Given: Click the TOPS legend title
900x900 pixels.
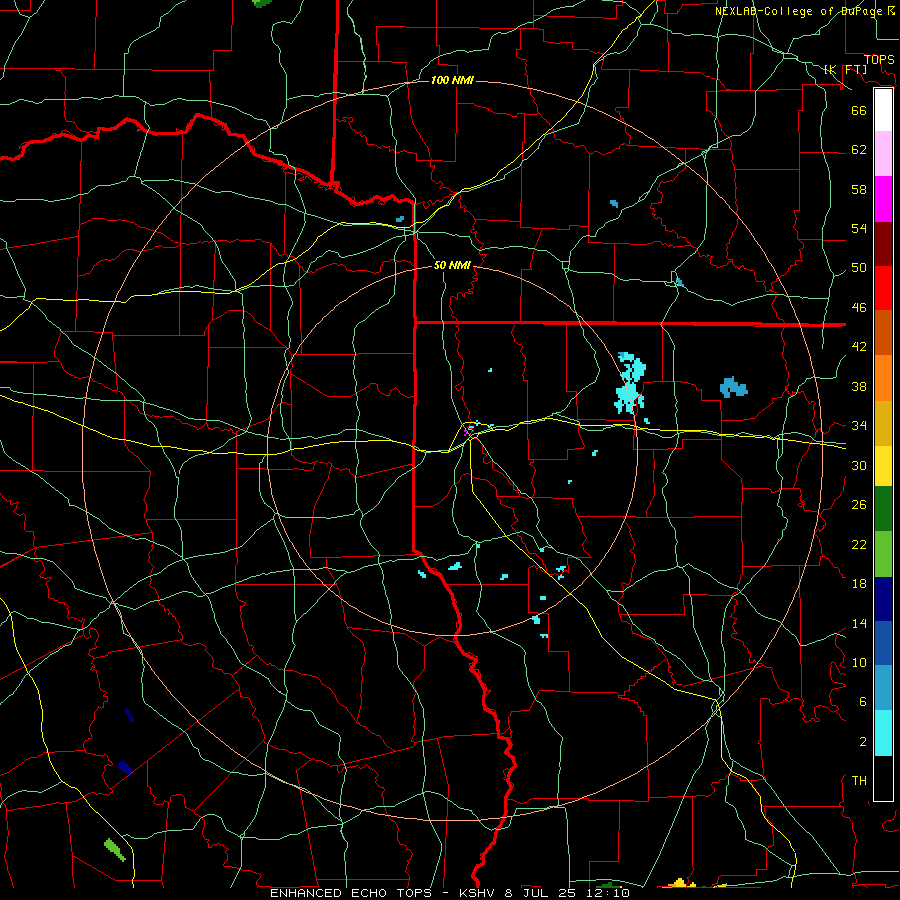Looking at the screenshot, I should pyautogui.click(x=879, y=60).
